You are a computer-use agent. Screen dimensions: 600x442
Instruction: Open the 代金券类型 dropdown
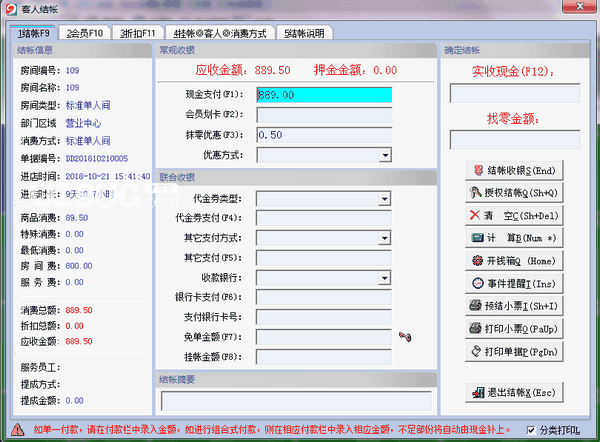coord(385,199)
